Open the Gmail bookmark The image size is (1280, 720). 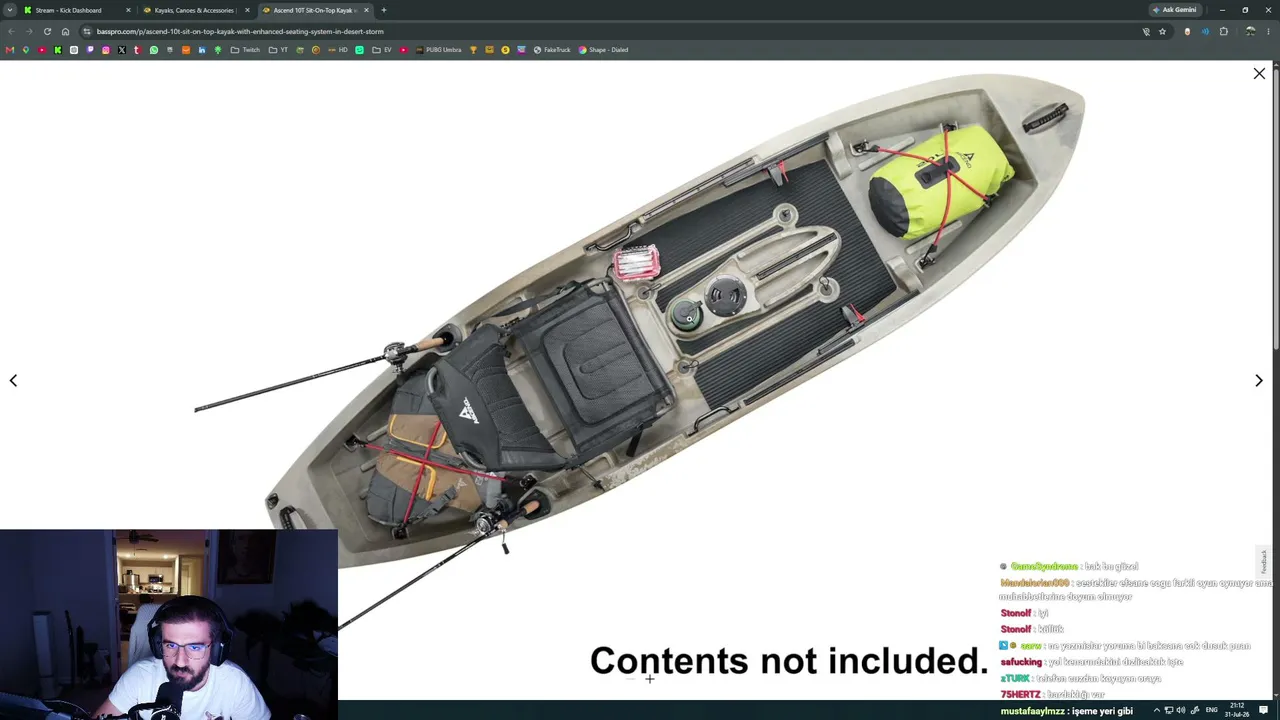(10, 50)
